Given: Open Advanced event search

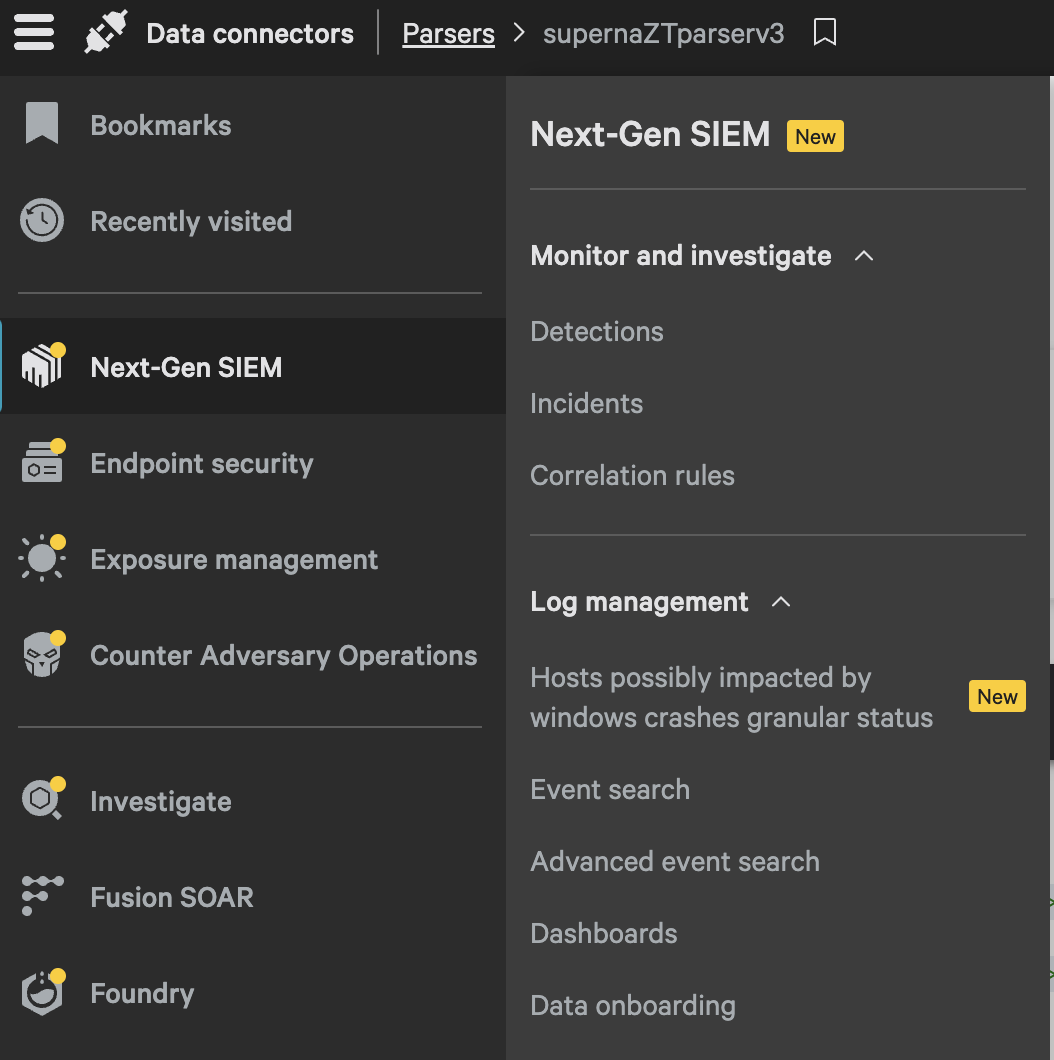Looking at the screenshot, I should pyautogui.click(x=675, y=861).
